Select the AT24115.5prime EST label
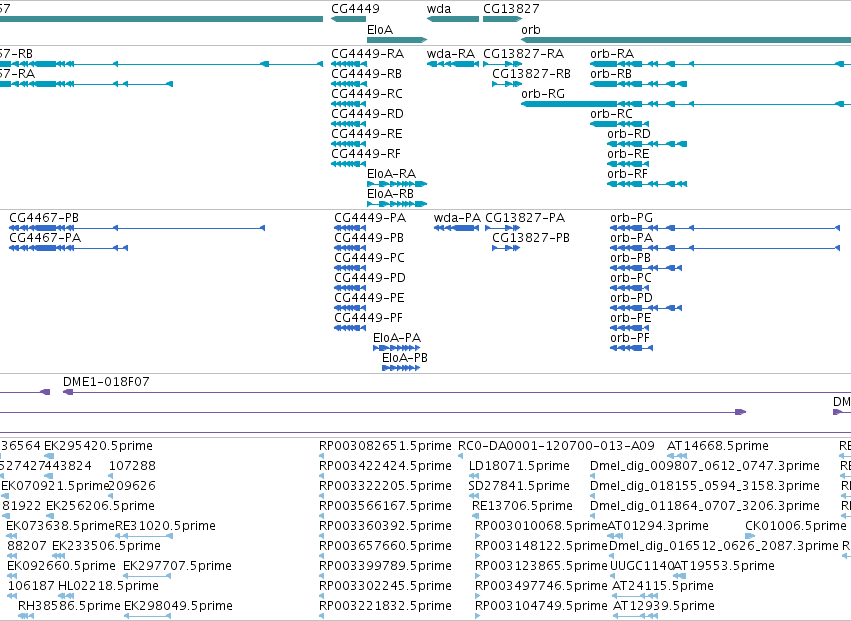The height and width of the screenshot is (621, 851). click(663, 587)
